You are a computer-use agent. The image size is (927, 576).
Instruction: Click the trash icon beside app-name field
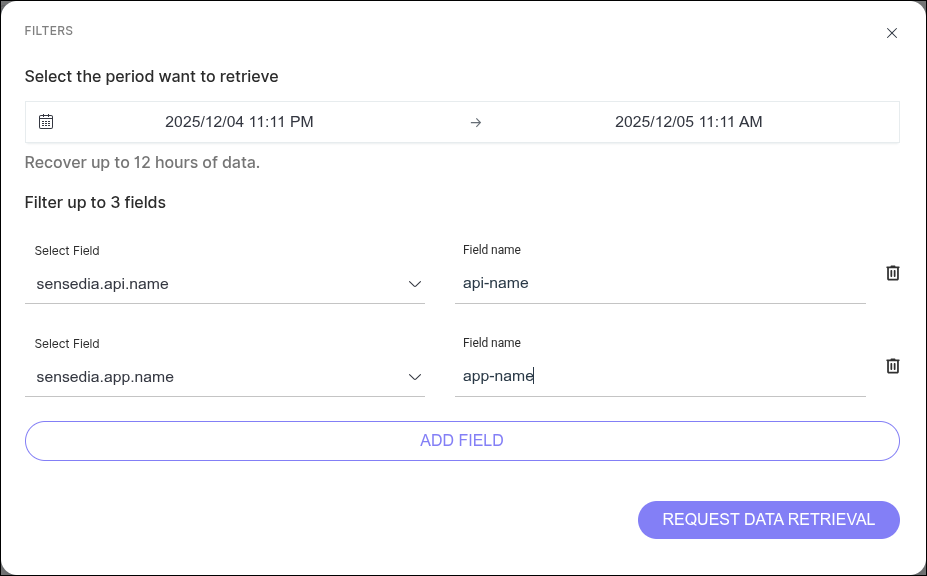pyautogui.click(x=892, y=366)
